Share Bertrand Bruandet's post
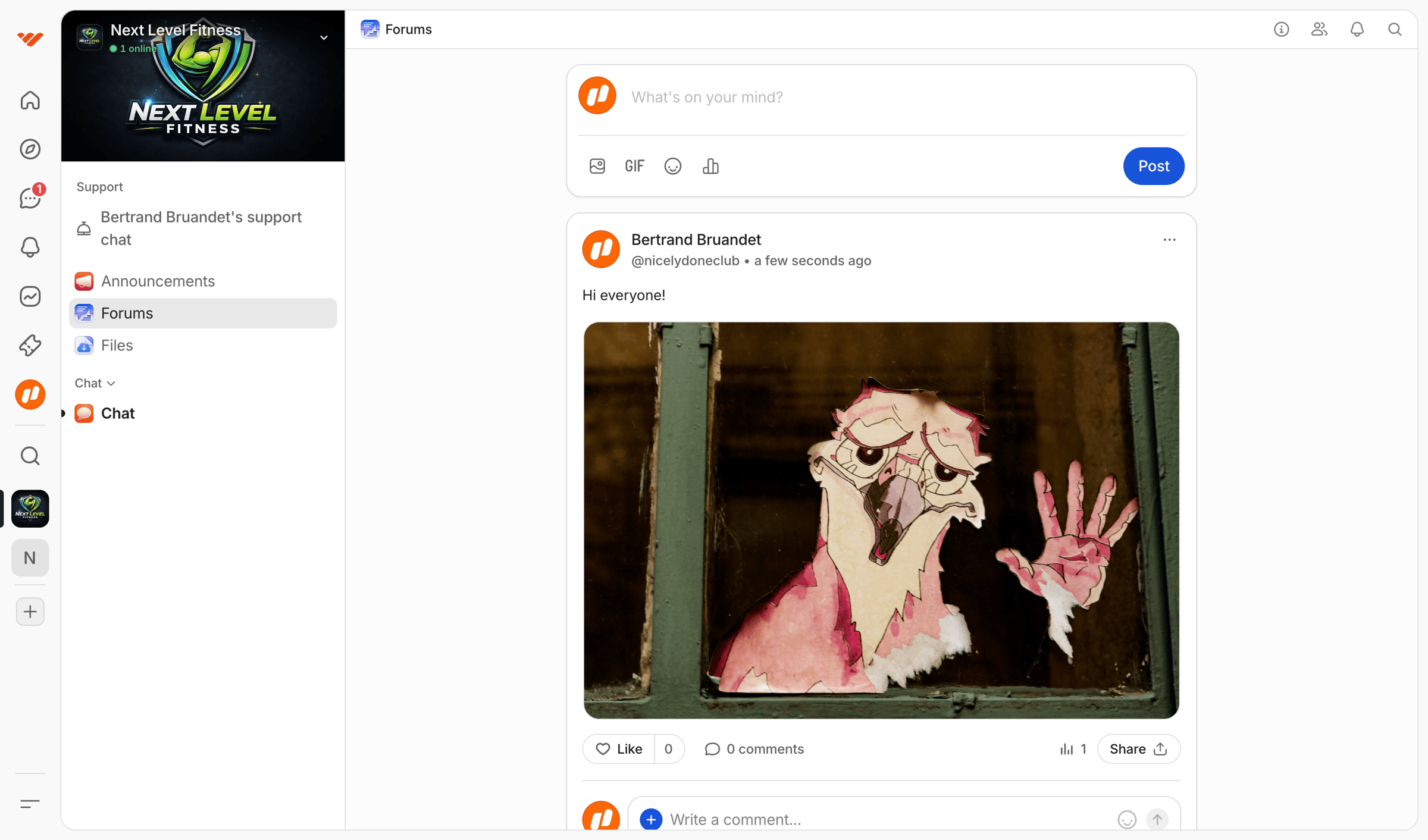The height and width of the screenshot is (840, 1428). click(x=1138, y=748)
